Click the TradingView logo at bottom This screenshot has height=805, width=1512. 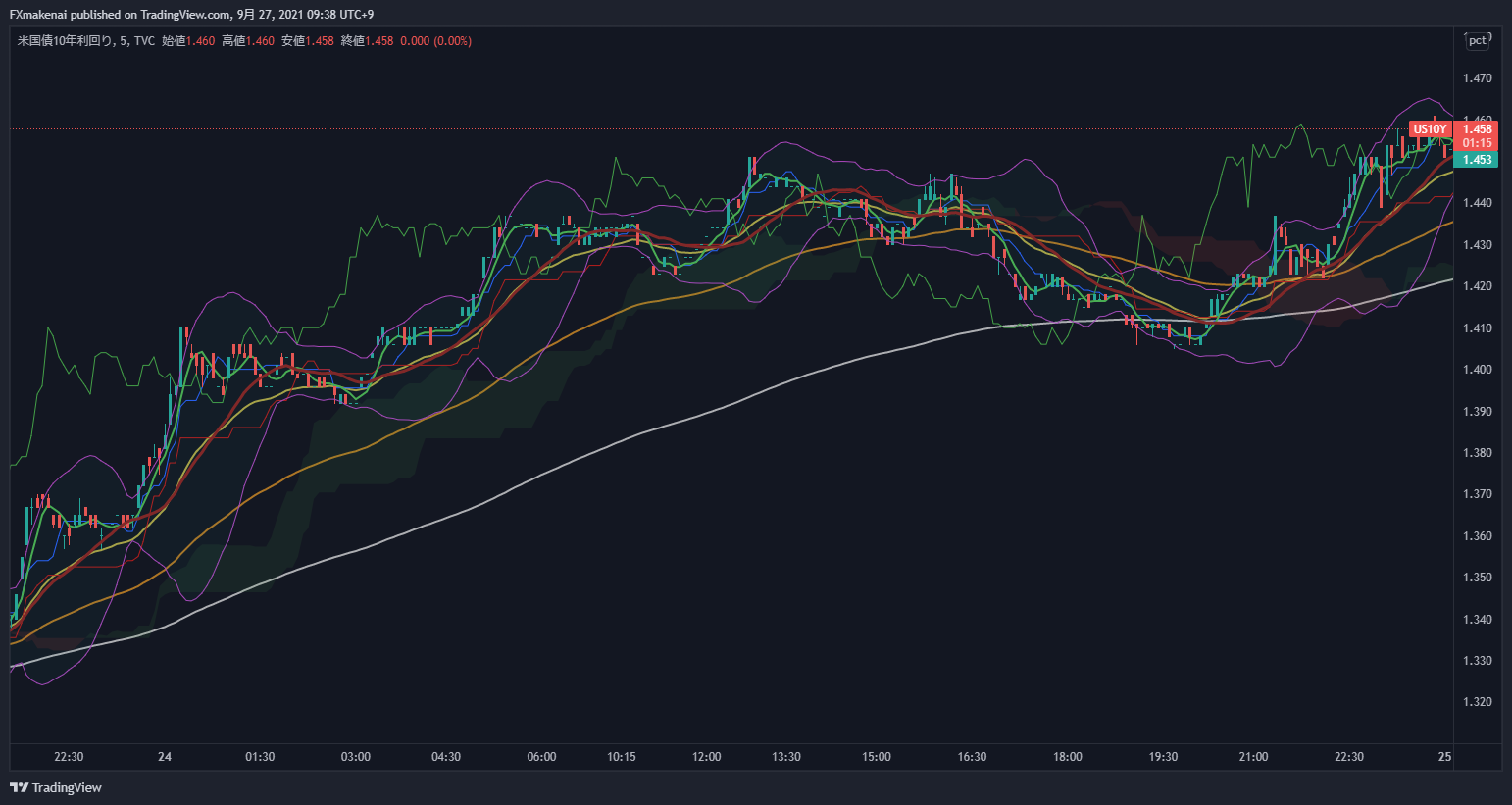click(x=56, y=787)
